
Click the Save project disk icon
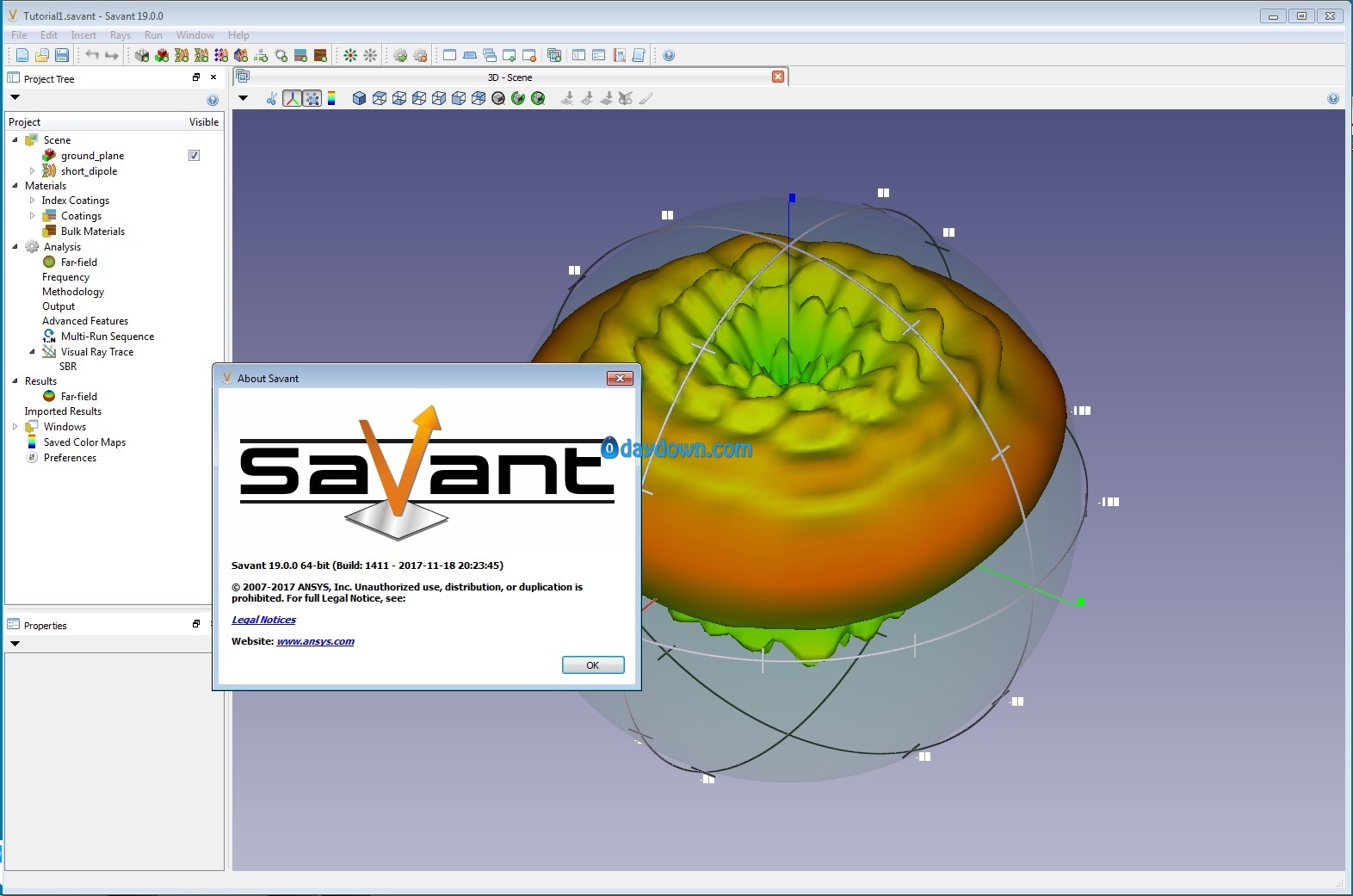[x=62, y=55]
